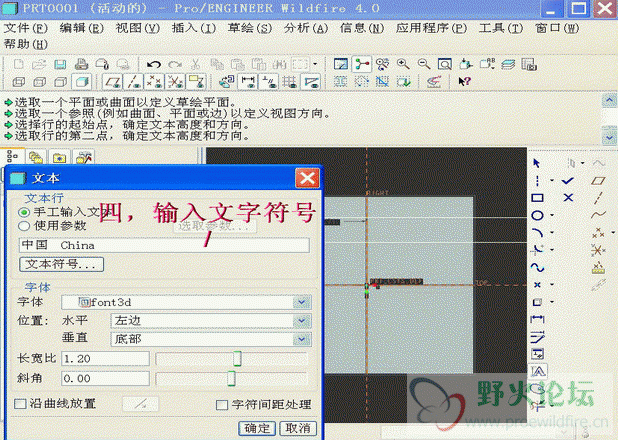Open the 编辑(E) menu
This screenshot has height=440, width=618.
coord(82,28)
